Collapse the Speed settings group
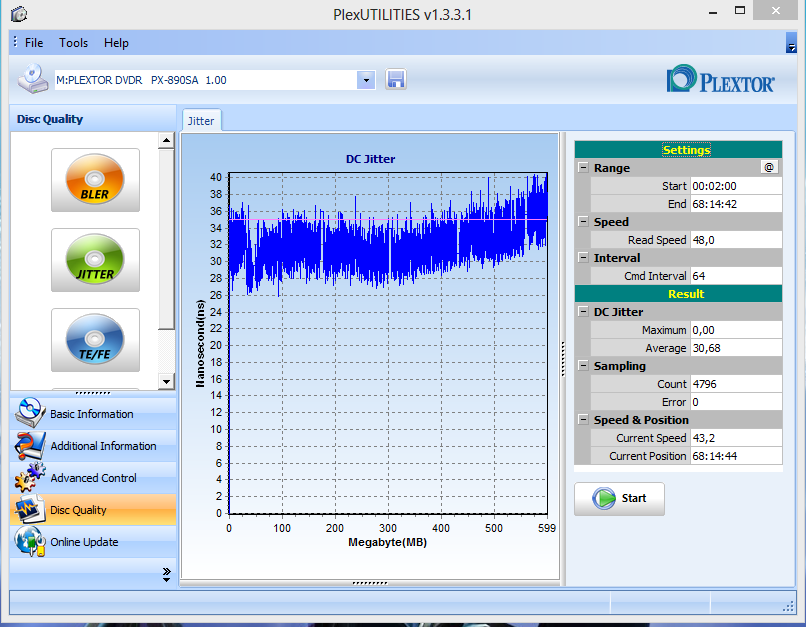Viewport: 806px width, 627px height. tap(583, 222)
